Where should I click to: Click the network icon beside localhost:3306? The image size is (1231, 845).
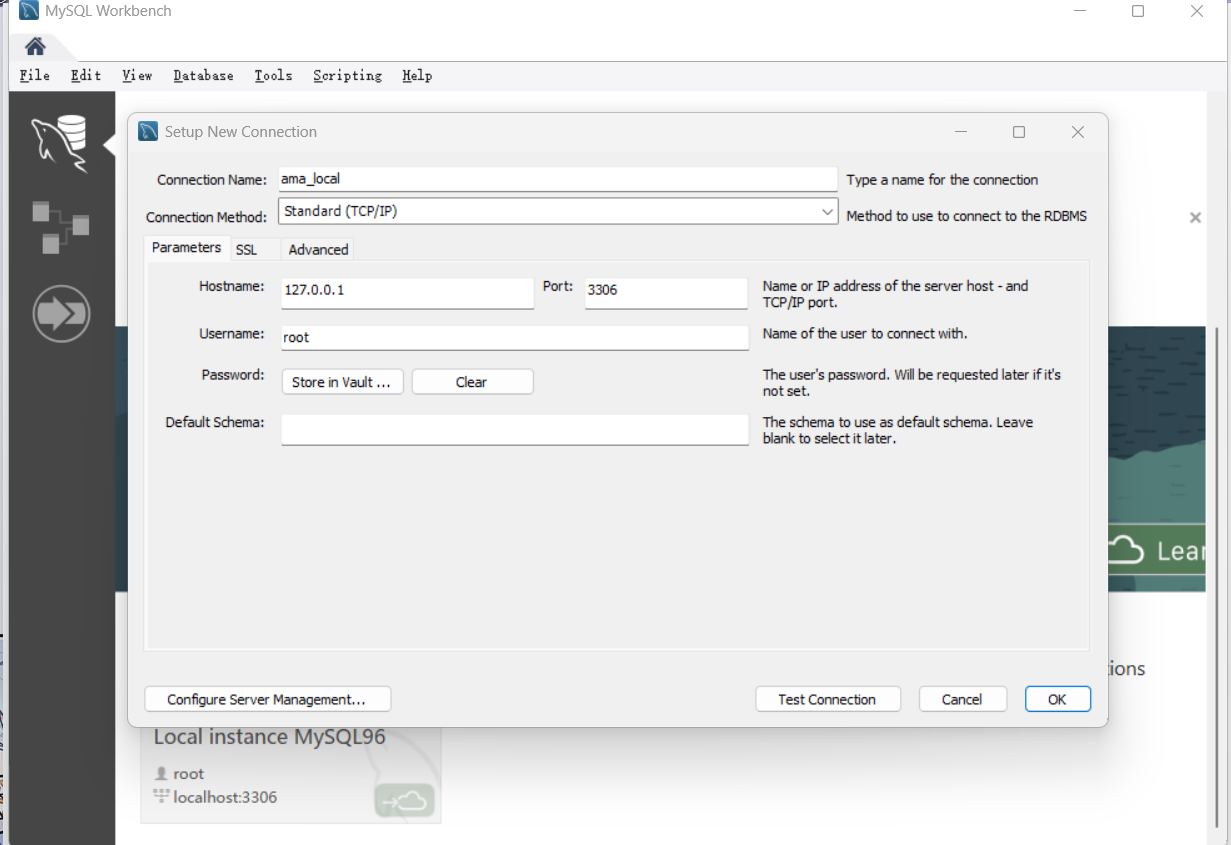click(161, 797)
